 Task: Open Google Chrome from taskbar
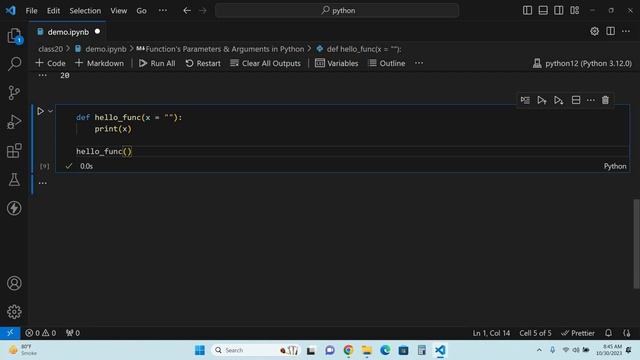[x=348, y=350]
